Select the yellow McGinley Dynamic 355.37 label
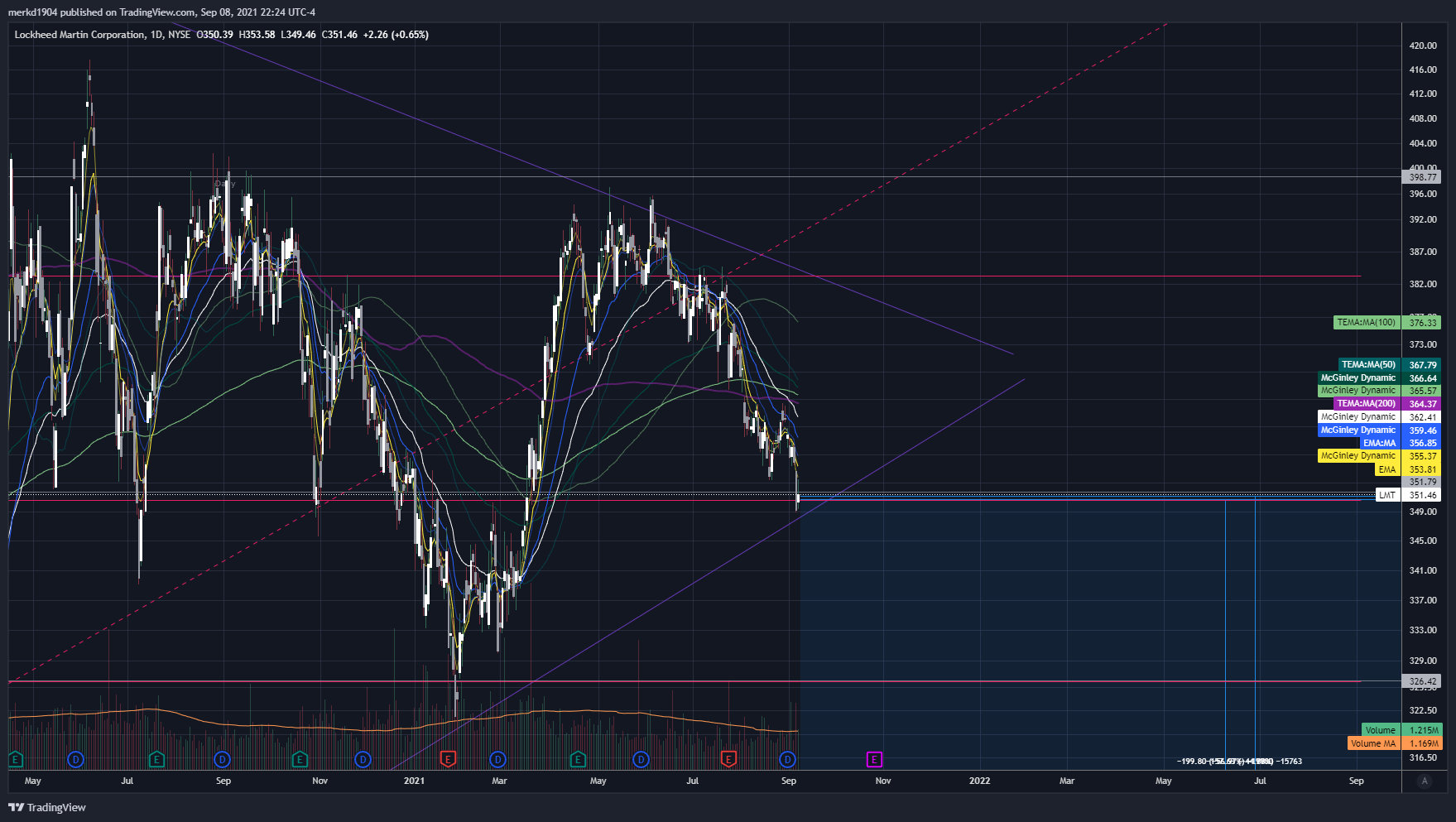 (1358, 456)
